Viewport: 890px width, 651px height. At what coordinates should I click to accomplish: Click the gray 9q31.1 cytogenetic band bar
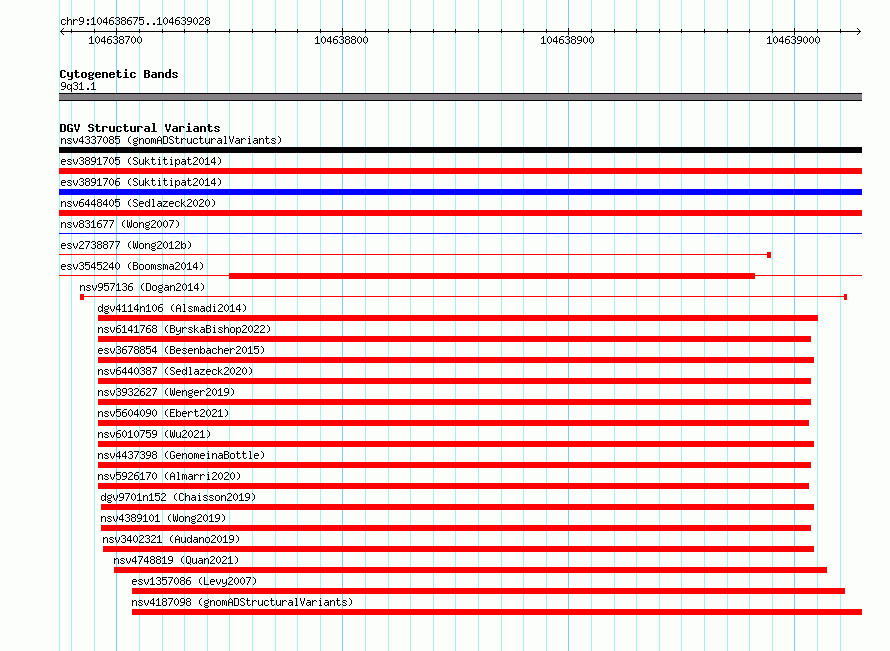[460, 97]
